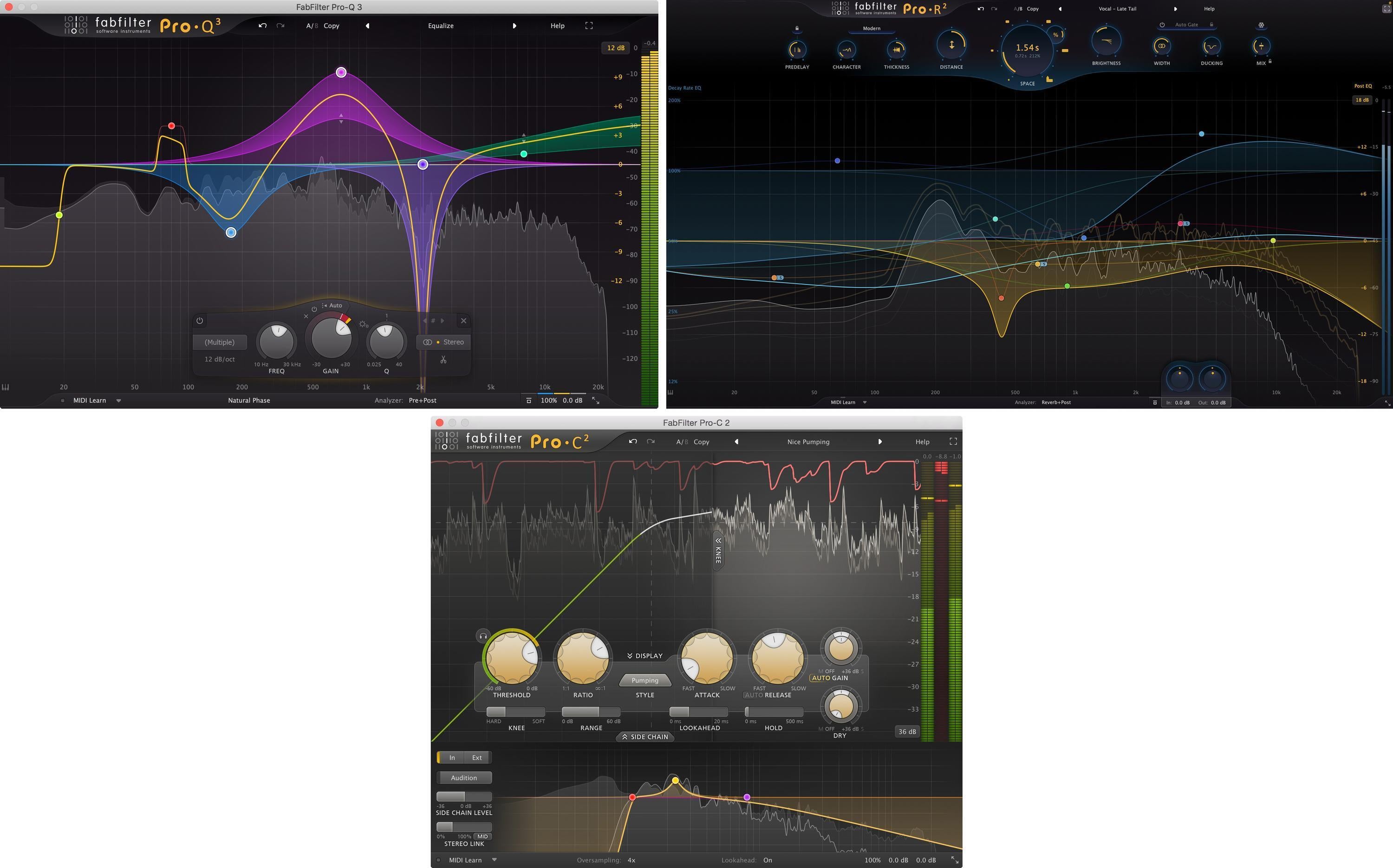Toggle the Side Chain enable button
The height and width of the screenshot is (868, 1393).
tap(438, 758)
